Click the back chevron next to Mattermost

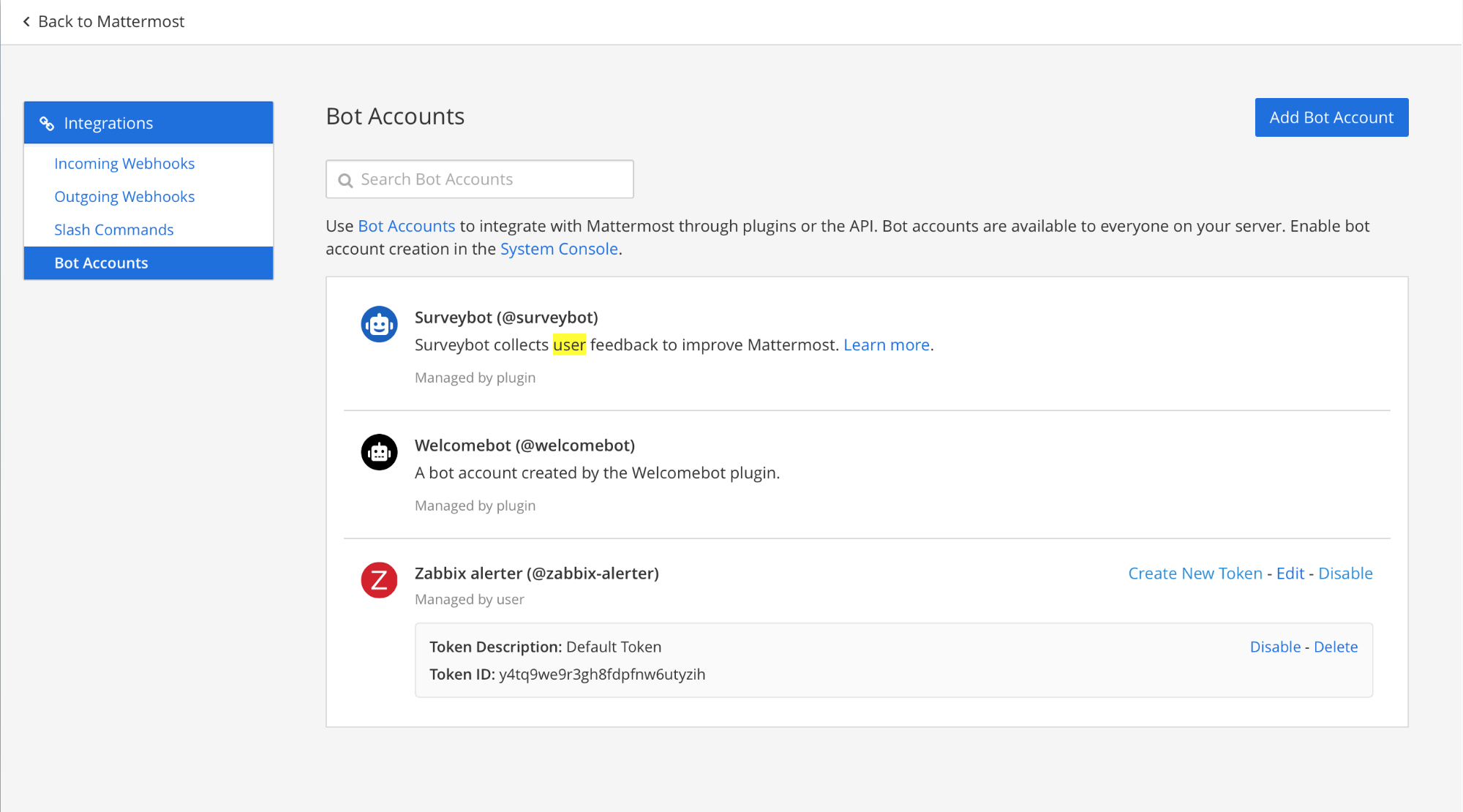26,22
